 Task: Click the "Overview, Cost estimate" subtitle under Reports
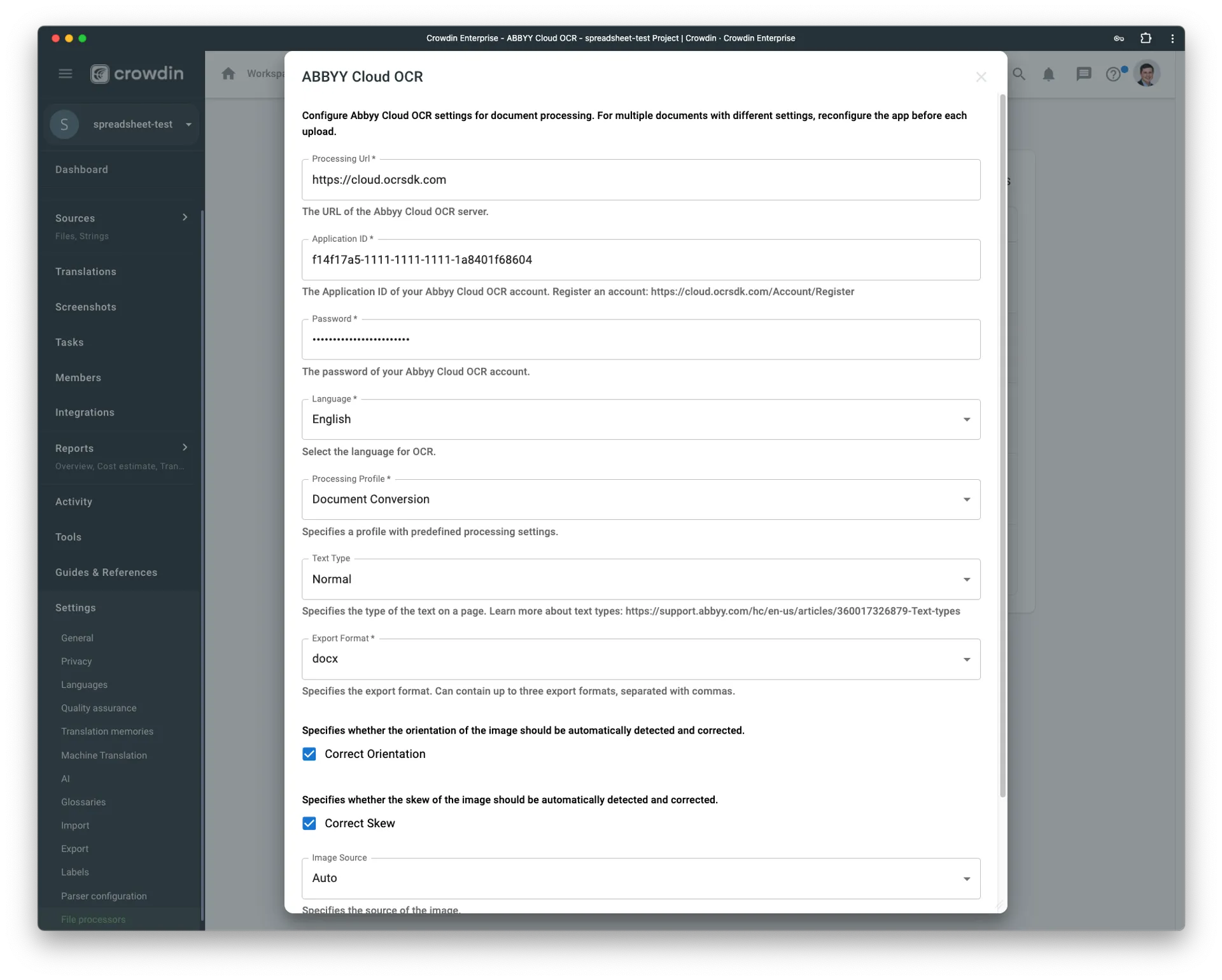120,466
